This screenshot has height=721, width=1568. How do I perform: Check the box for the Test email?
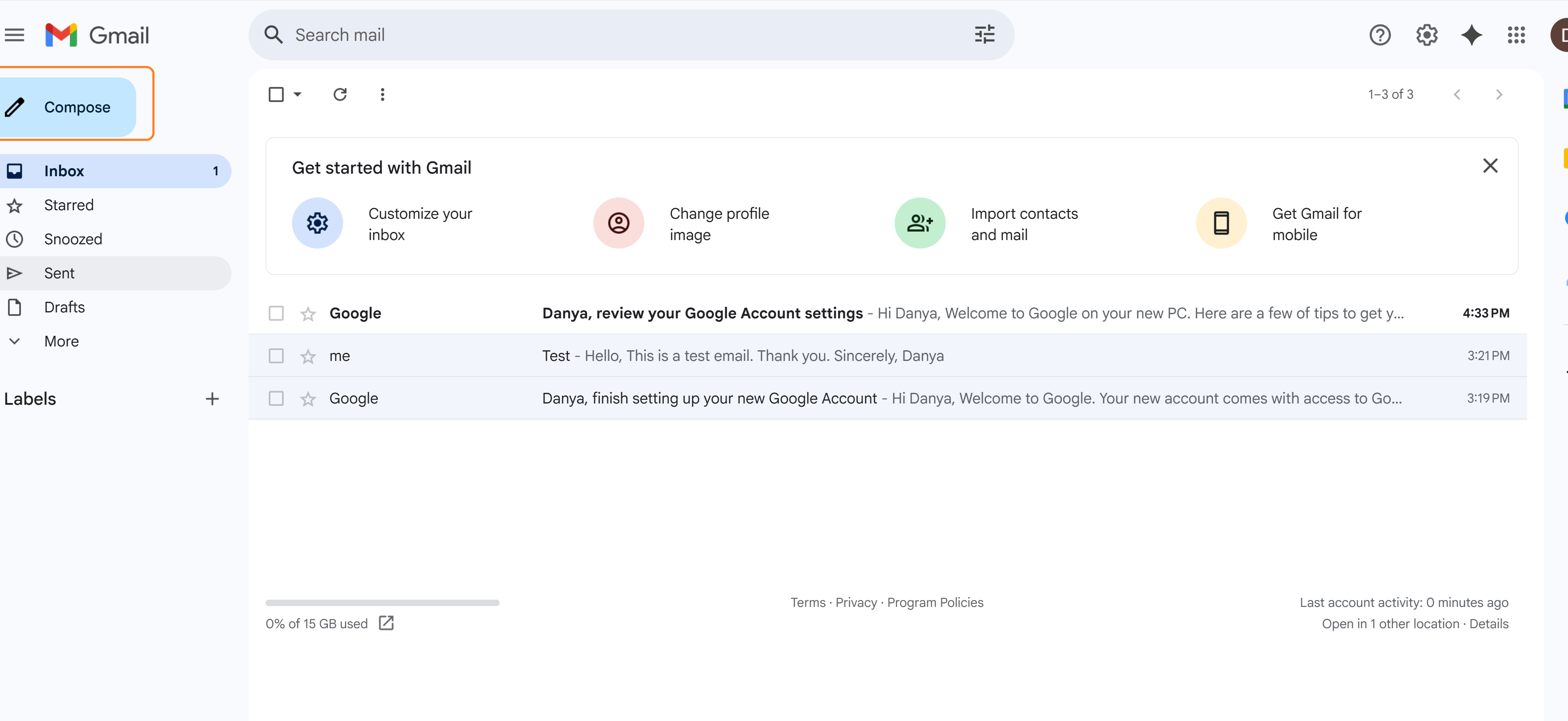click(276, 356)
